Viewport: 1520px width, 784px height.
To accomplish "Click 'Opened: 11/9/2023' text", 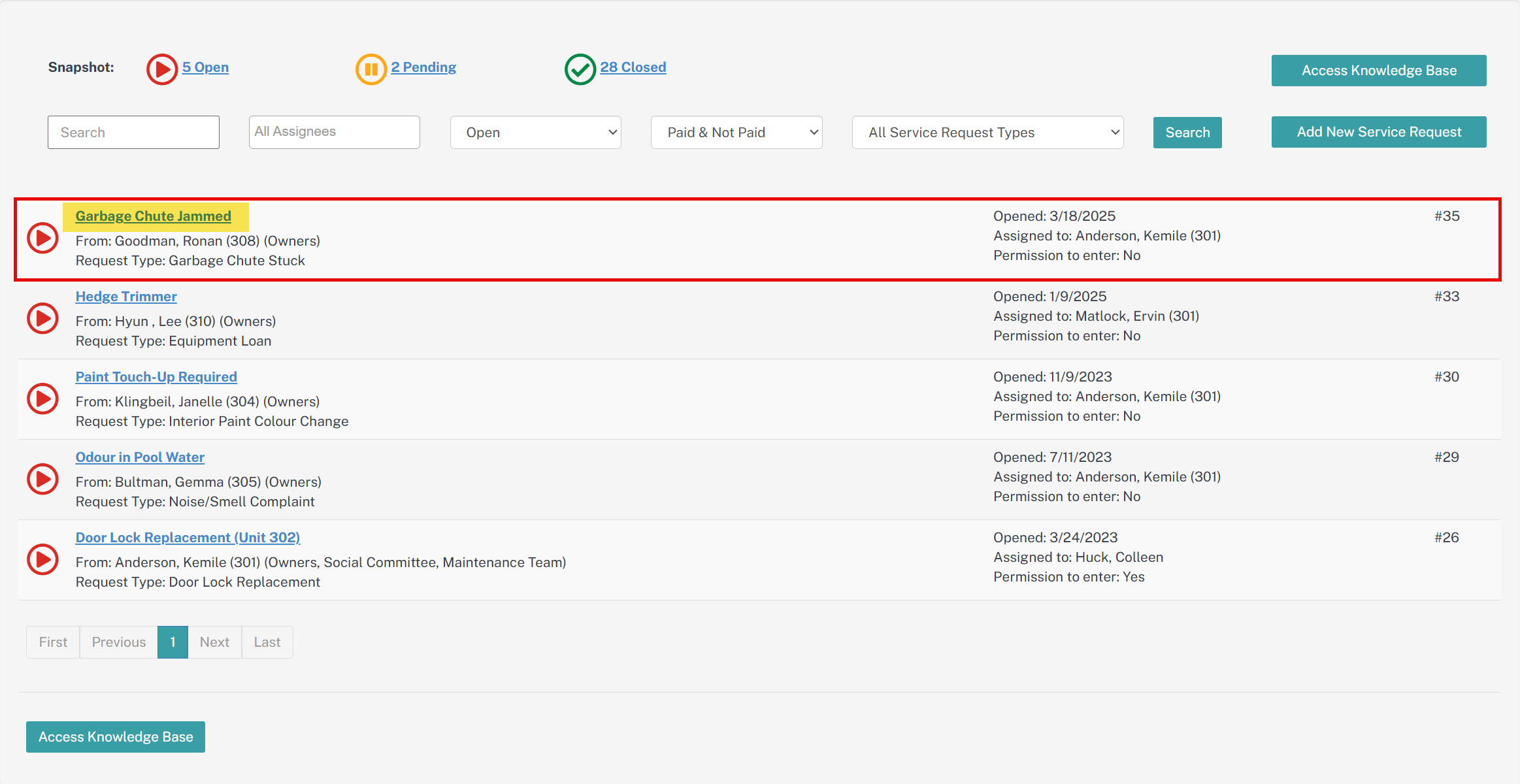I will click(x=1052, y=377).
